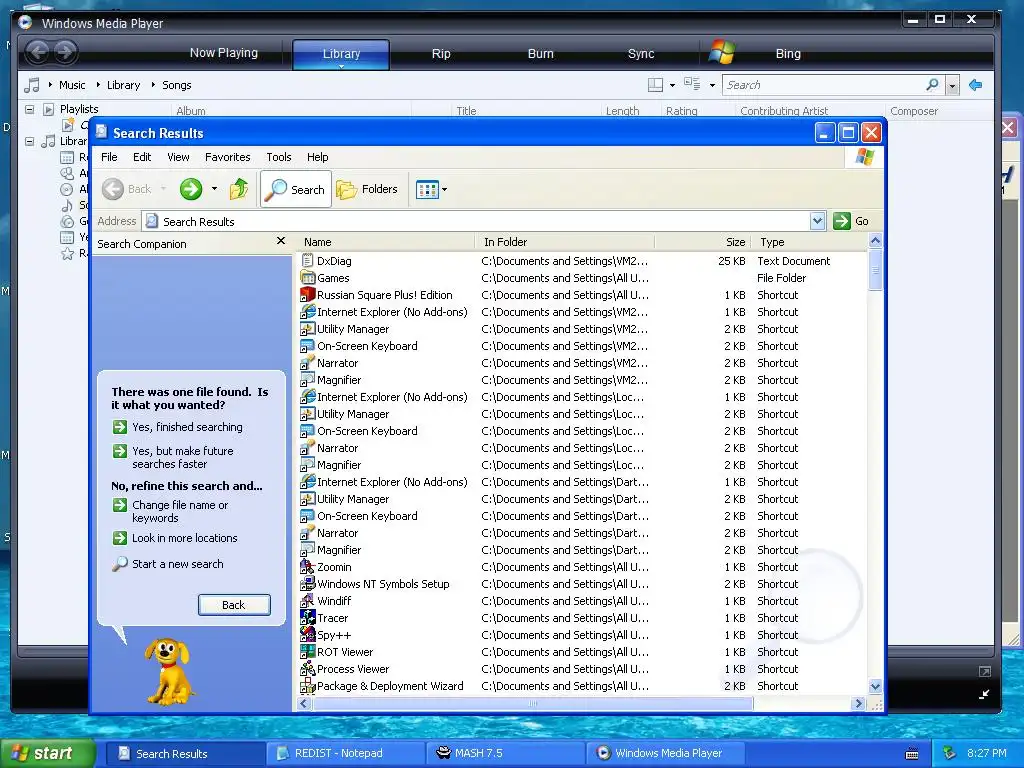This screenshot has width=1024, height=768.
Task: Sort results by the Name column header
Action: click(385, 242)
